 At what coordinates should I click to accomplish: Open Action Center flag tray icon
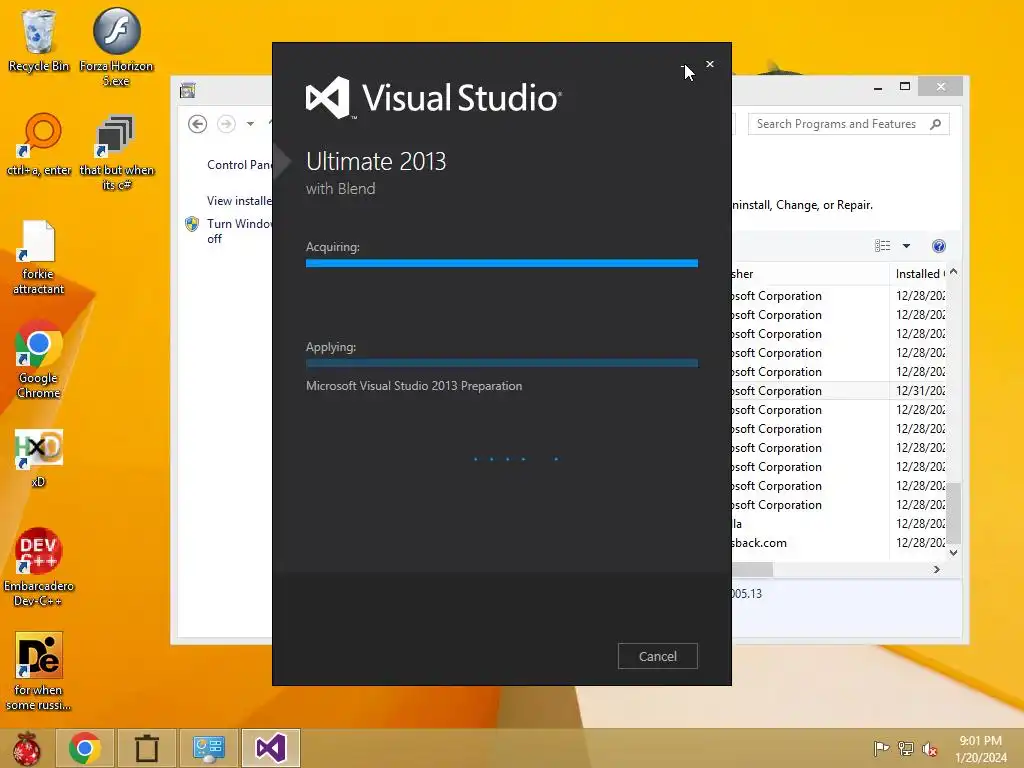point(881,748)
